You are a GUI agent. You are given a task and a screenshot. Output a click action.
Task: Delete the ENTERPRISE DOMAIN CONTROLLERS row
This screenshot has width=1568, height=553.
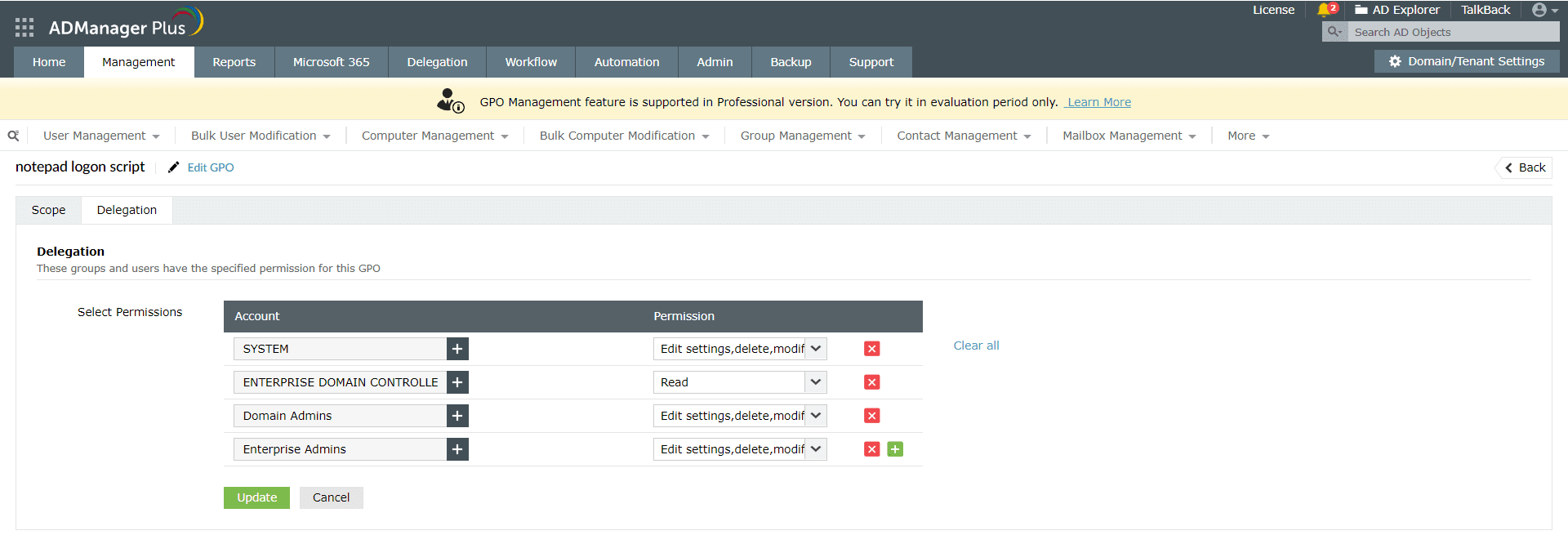tap(872, 382)
